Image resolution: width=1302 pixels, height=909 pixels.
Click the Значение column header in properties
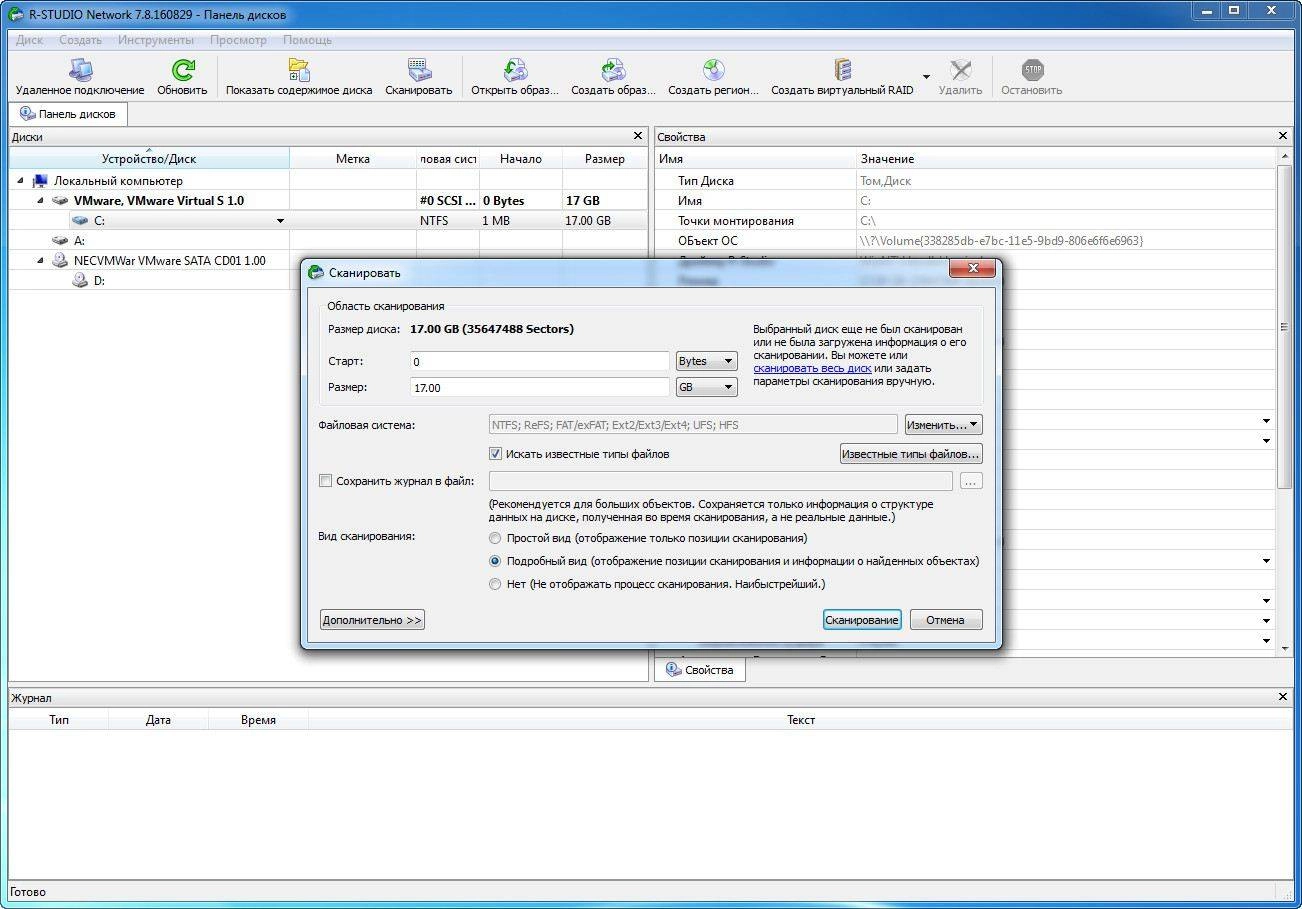click(x=887, y=158)
